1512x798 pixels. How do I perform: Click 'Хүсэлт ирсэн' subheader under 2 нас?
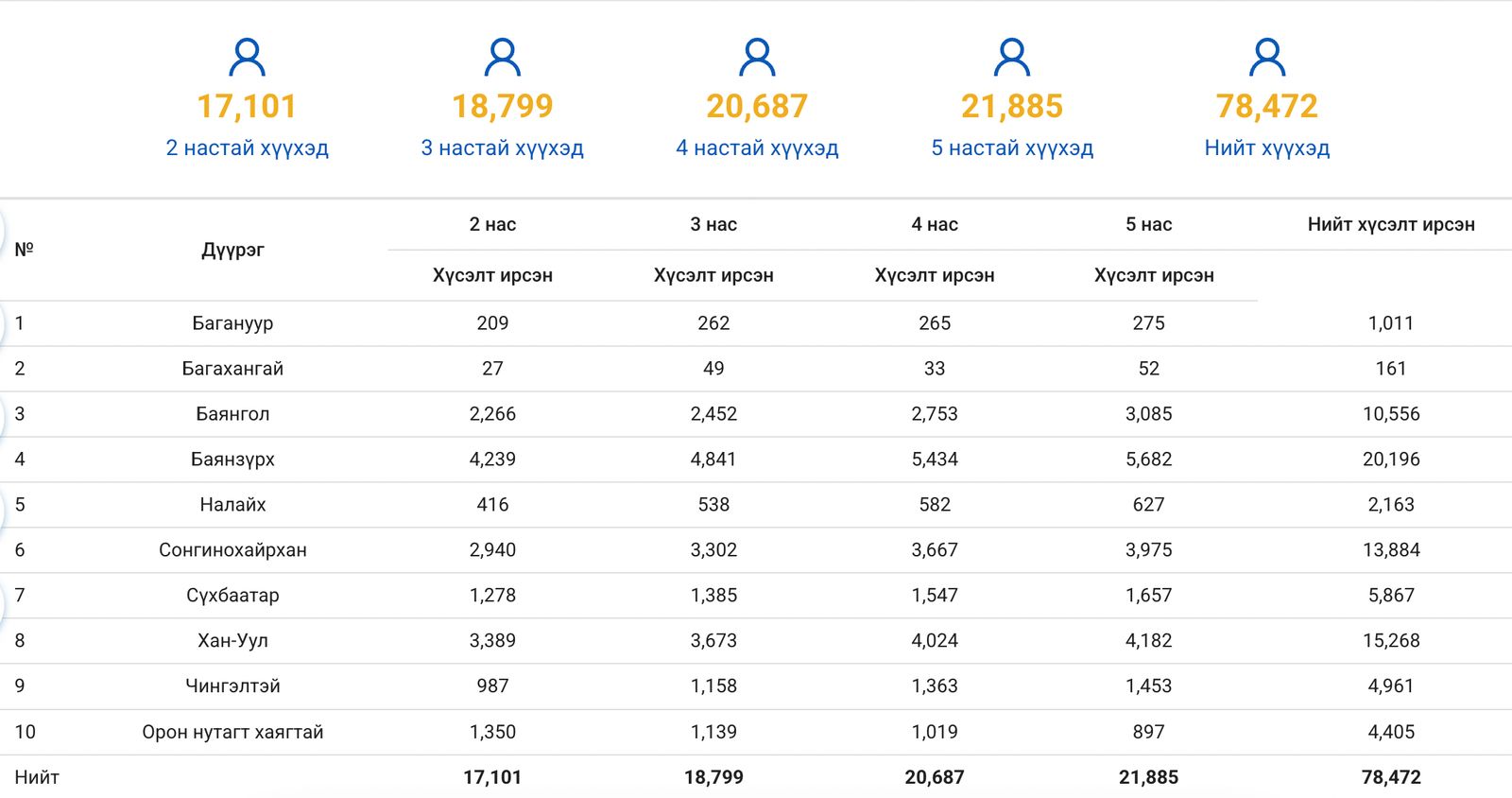[x=492, y=275]
